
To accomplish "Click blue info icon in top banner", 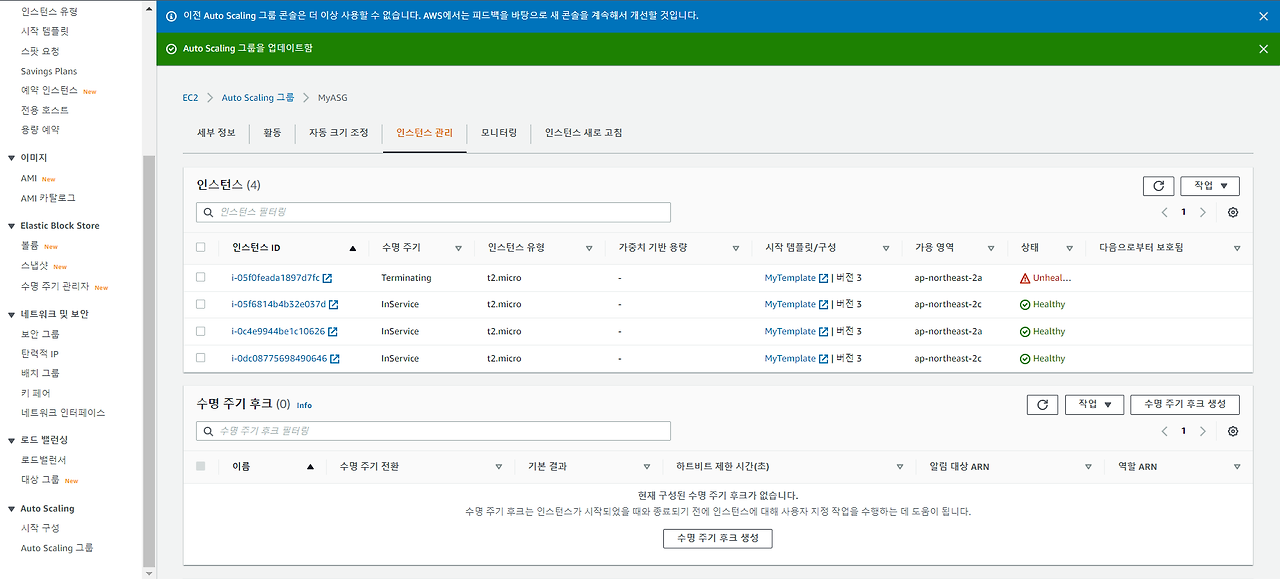I will (171, 16).
